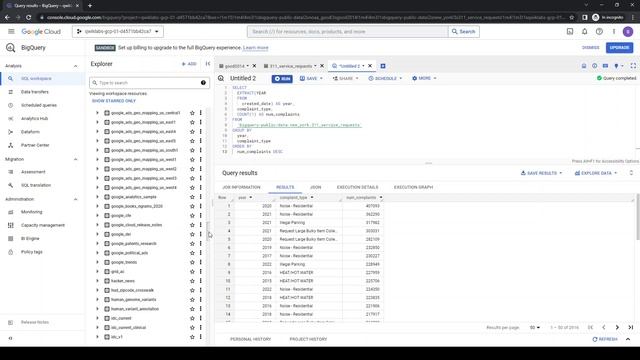Open Analytics Hub in the sidebar
Viewport: 640px width, 360px height.
(34, 118)
